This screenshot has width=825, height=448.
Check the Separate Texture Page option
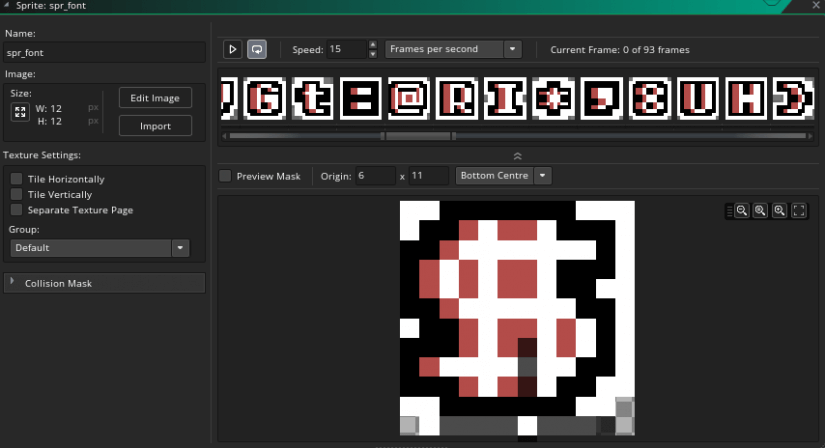[x=16, y=210]
